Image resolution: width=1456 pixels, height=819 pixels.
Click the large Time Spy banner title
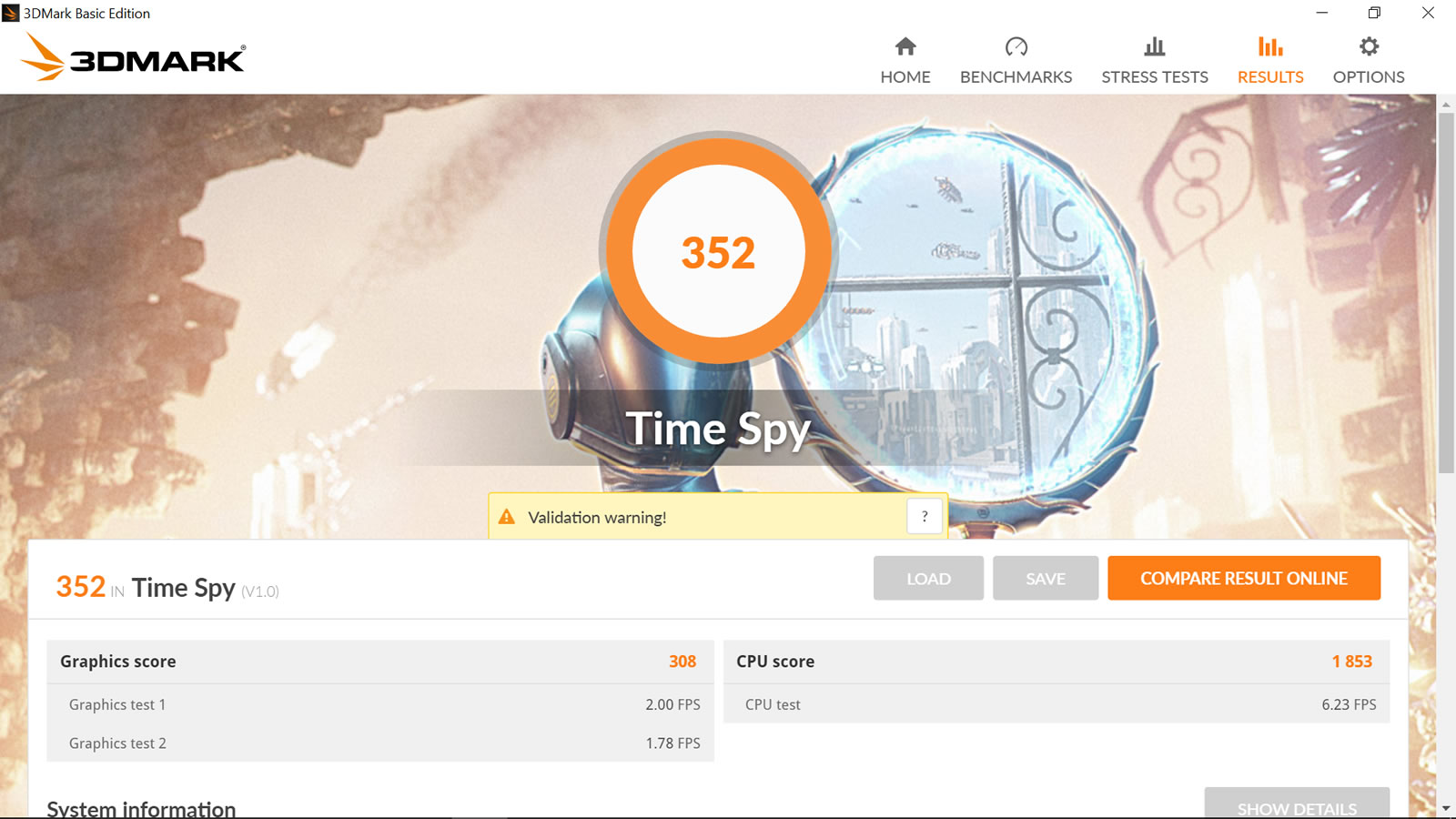click(x=718, y=429)
